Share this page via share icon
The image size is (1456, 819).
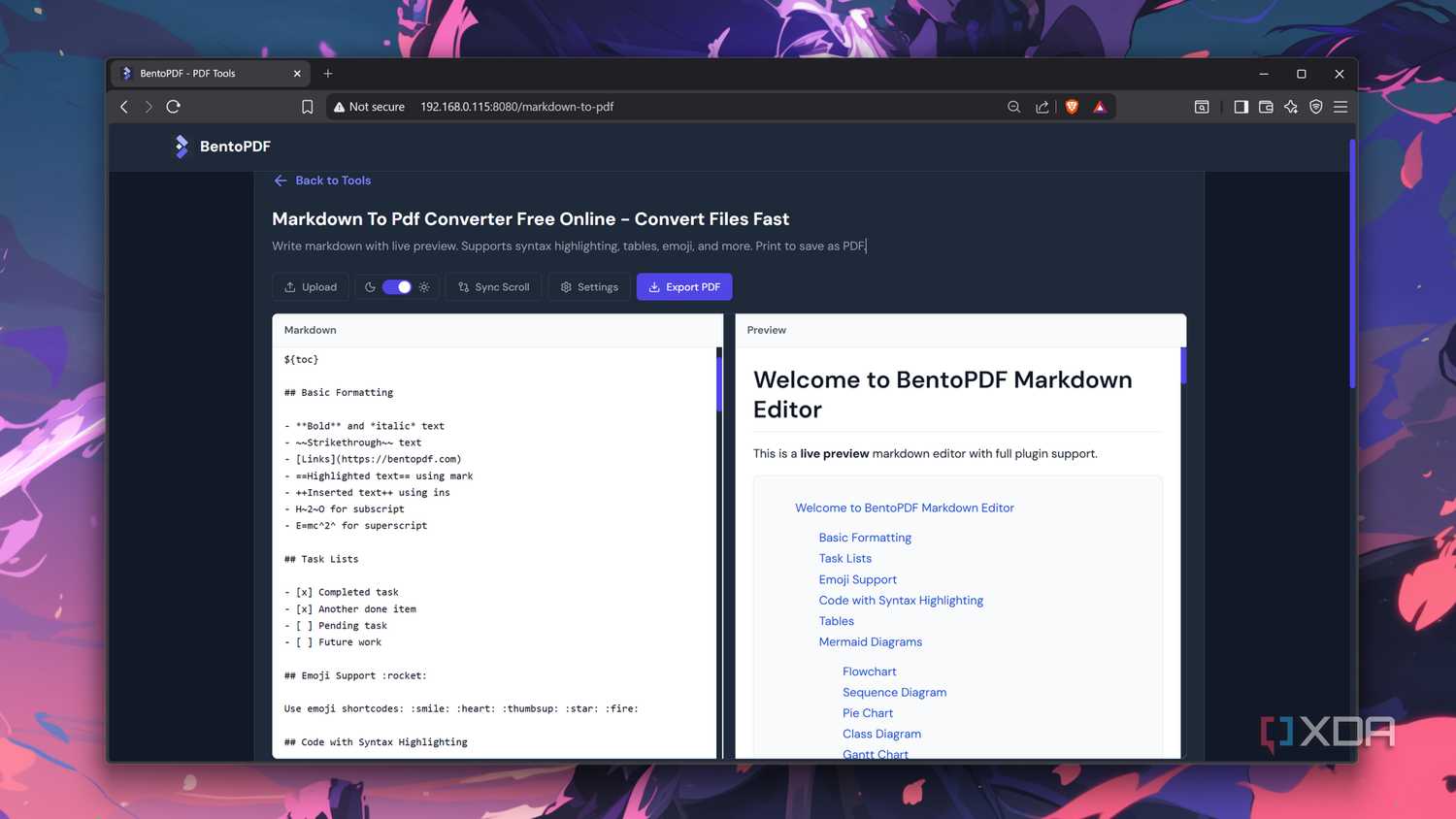point(1042,107)
